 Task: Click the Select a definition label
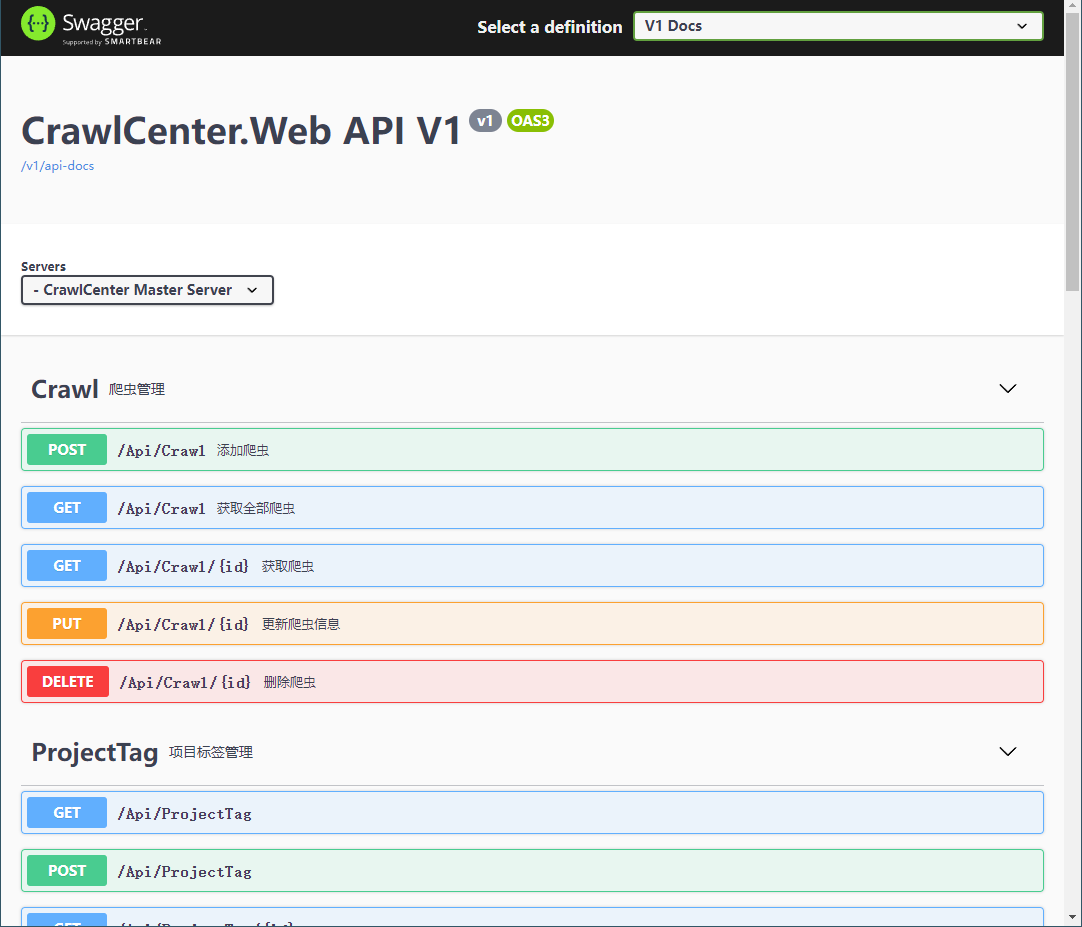[550, 27]
